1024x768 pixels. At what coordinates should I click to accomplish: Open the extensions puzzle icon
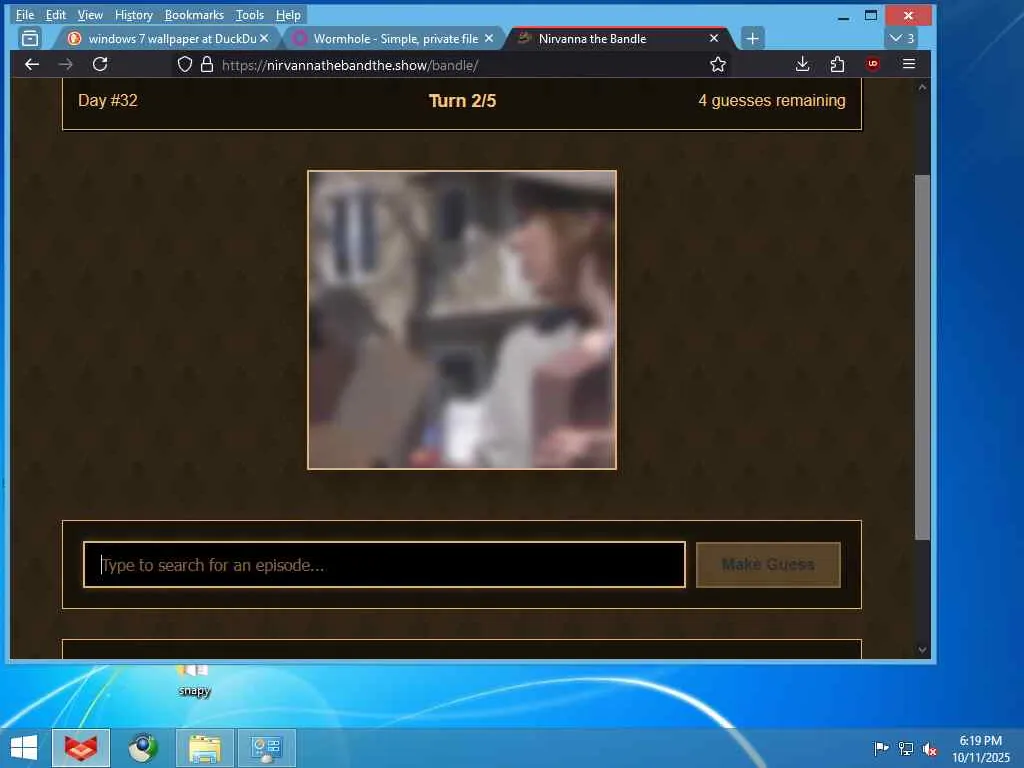(x=837, y=64)
